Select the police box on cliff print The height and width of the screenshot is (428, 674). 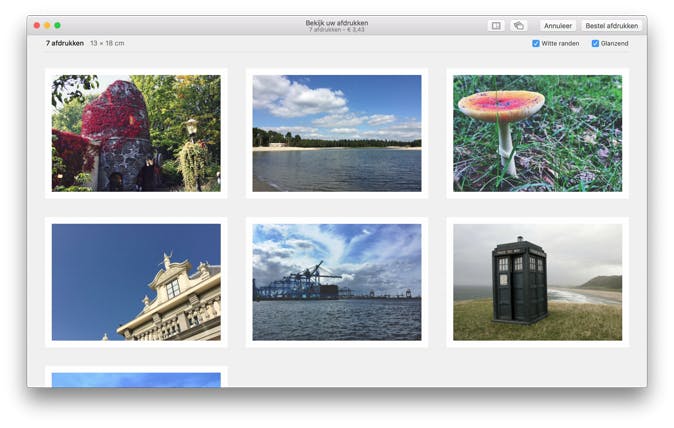click(537, 282)
